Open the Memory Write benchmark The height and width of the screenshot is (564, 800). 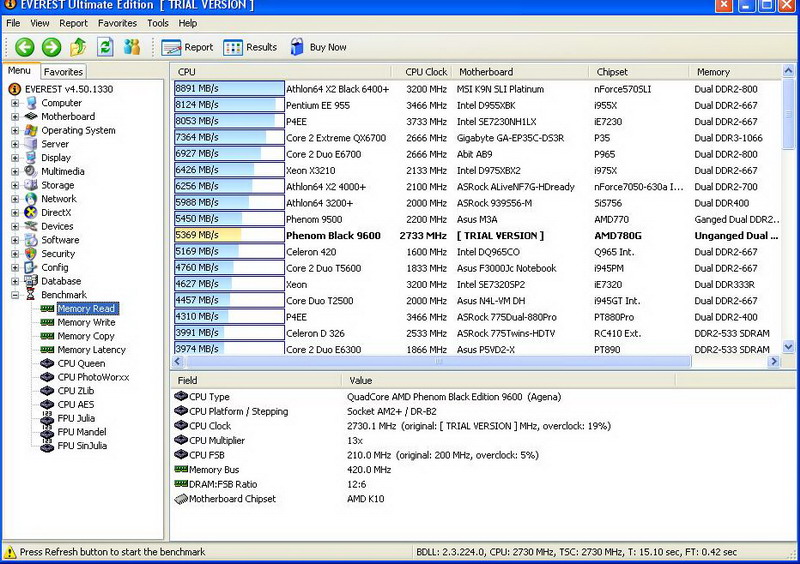(x=86, y=323)
